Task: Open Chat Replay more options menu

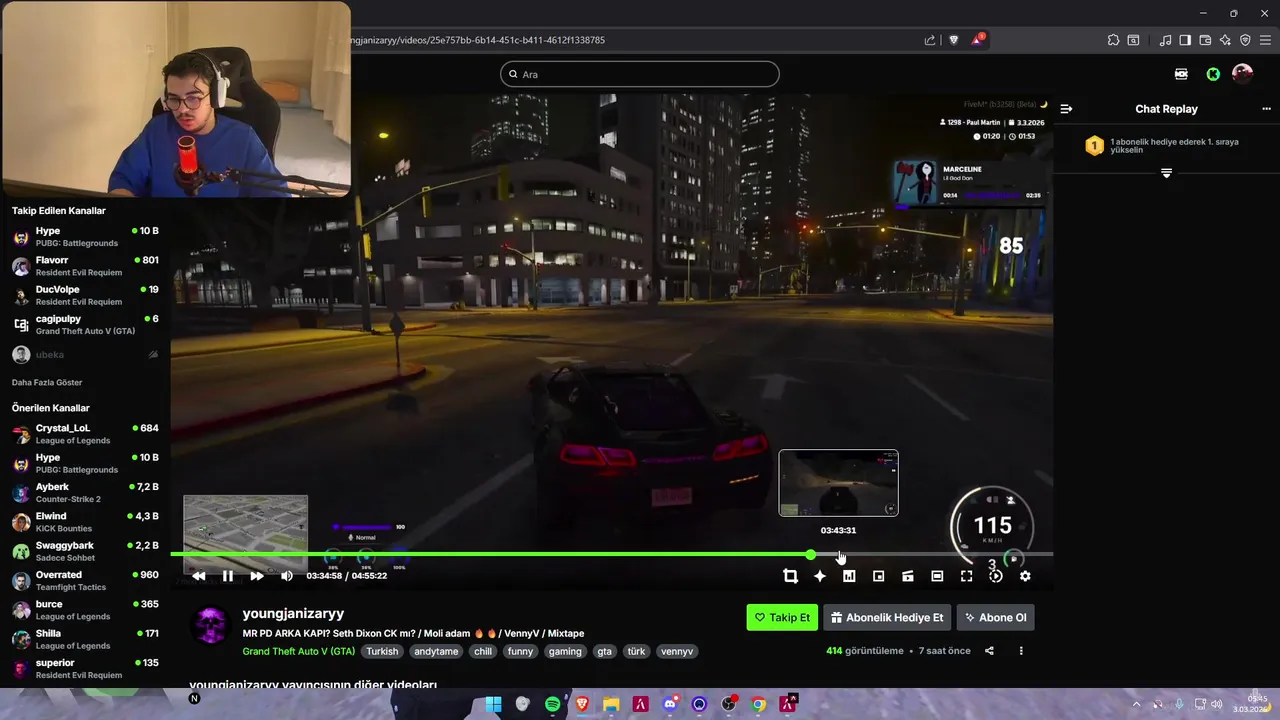Action: 1266,109
